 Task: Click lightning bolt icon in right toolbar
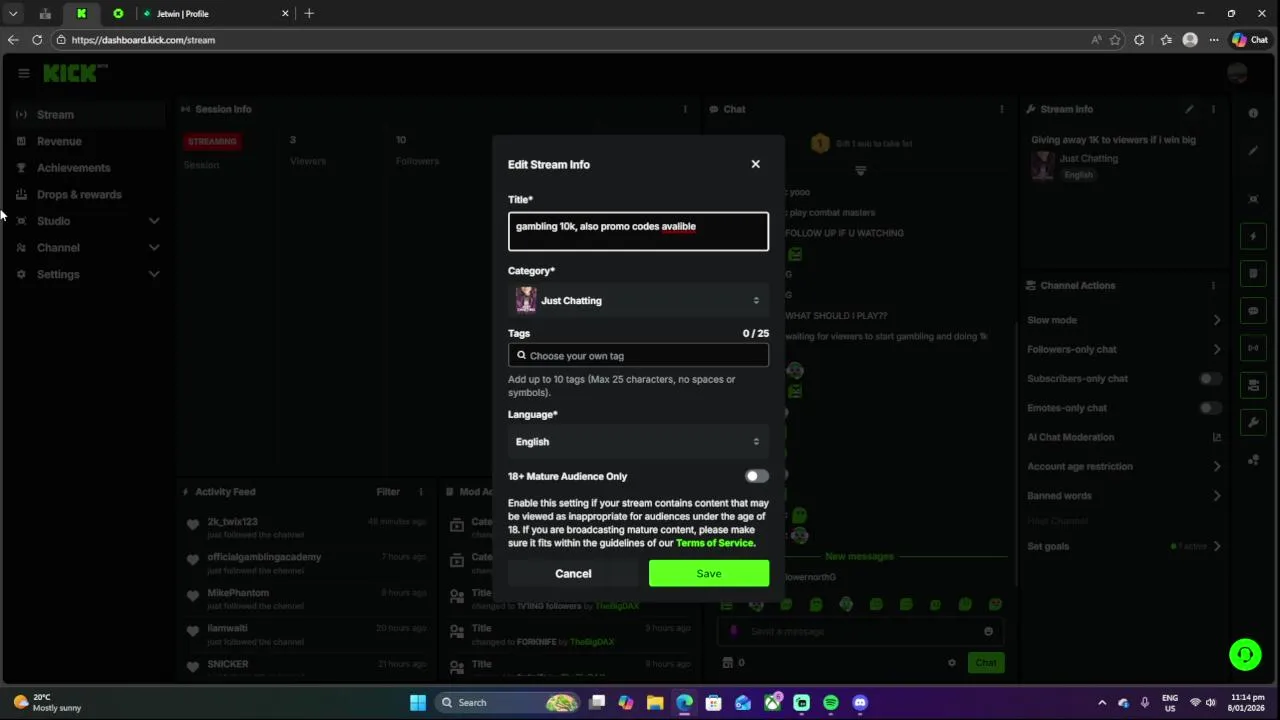[x=1253, y=237]
